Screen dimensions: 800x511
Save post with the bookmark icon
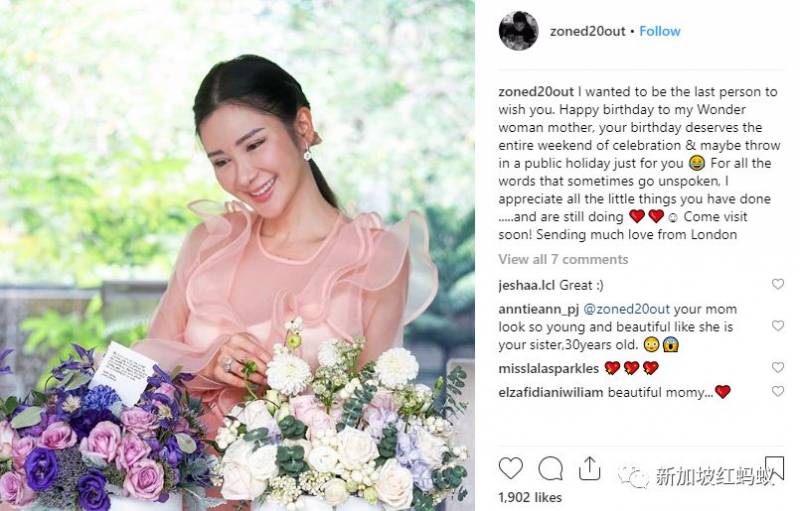click(x=774, y=468)
